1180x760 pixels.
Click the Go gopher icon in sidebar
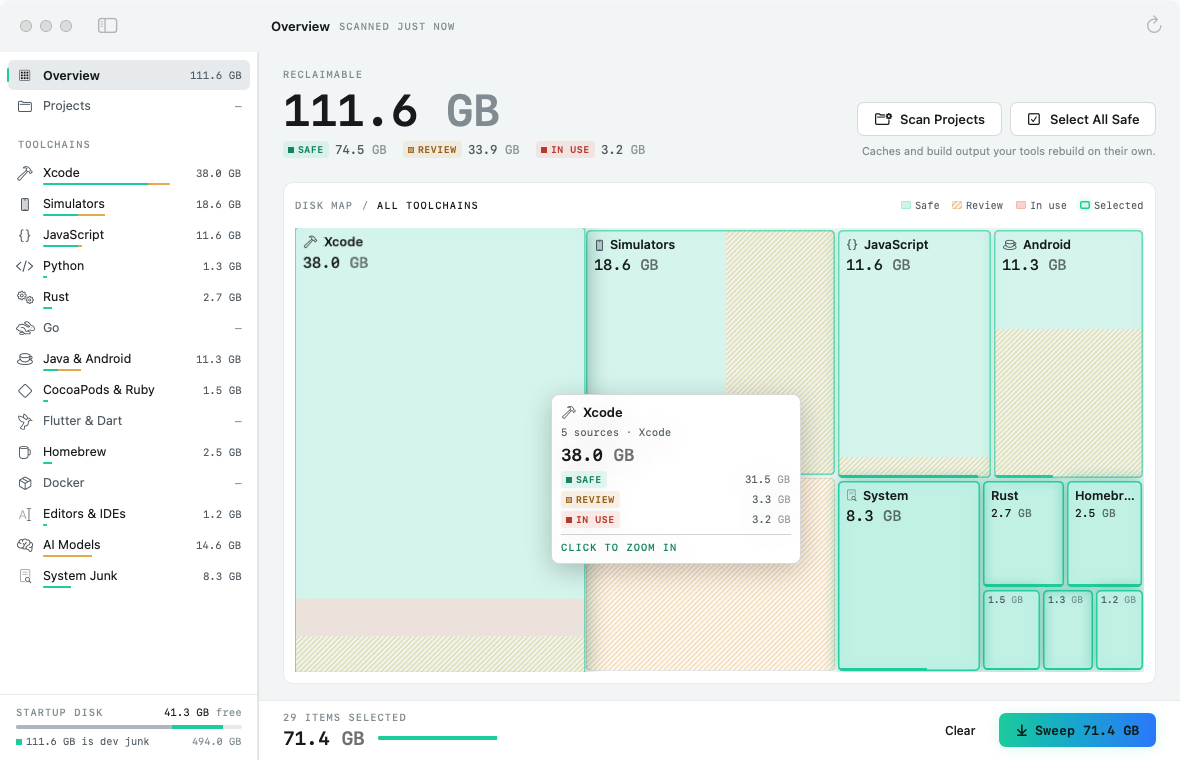(x=25, y=328)
